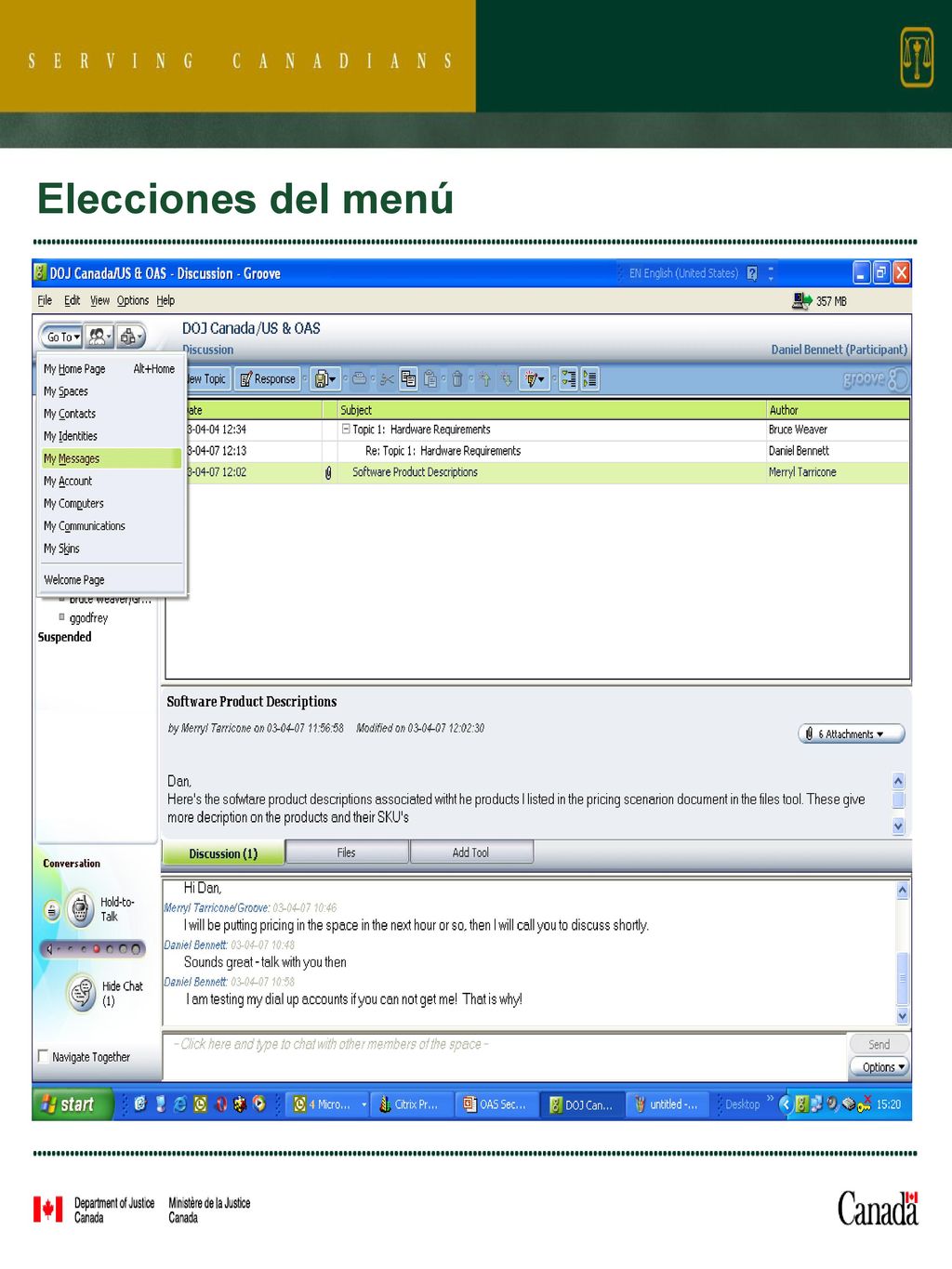Screen dimensions: 952x1269
Task: Click the scissors Cut icon
Action: click(386, 378)
